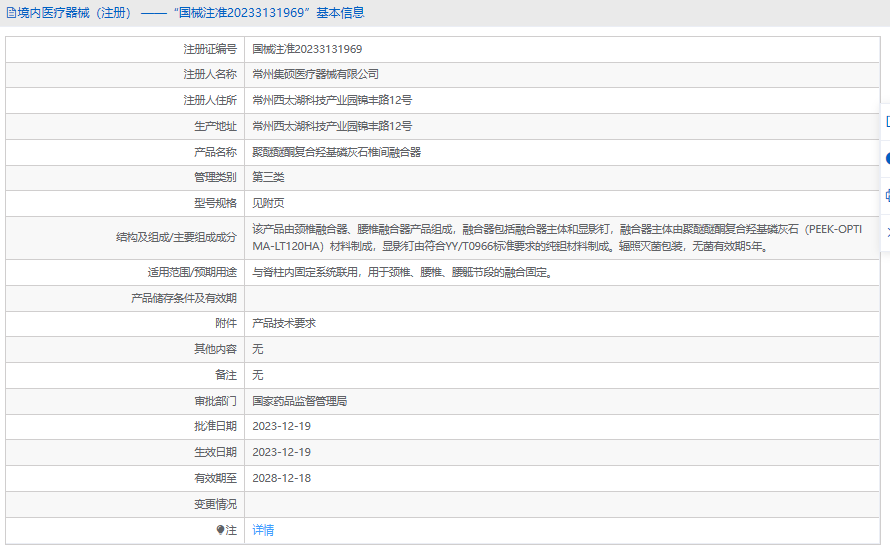Select the address in the 注册人住所 row
This screenshot has width=890, height=549.
(332, 100)
